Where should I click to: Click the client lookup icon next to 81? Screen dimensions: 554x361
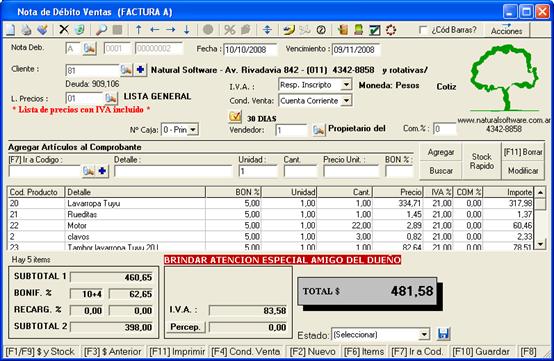(x=126, y=70)
